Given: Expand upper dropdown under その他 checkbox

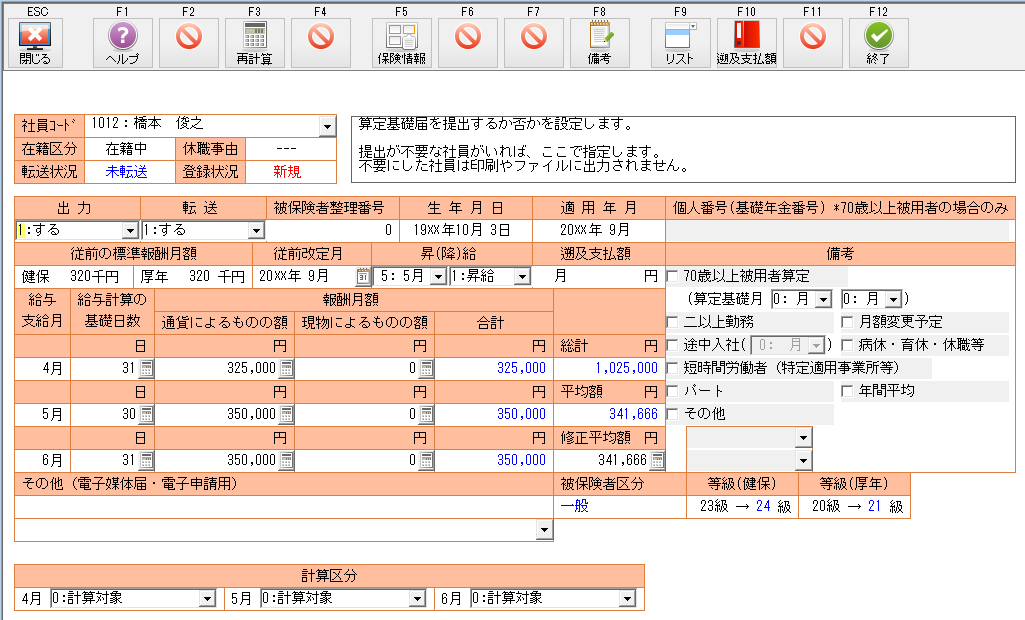Looking at the screenshot, I should click(803, 438).
